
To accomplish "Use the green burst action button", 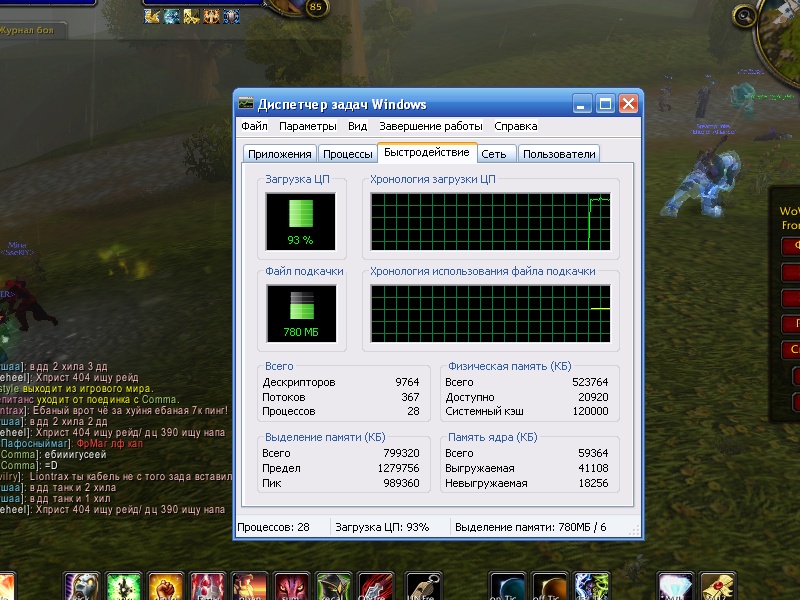I will (123, 587).
